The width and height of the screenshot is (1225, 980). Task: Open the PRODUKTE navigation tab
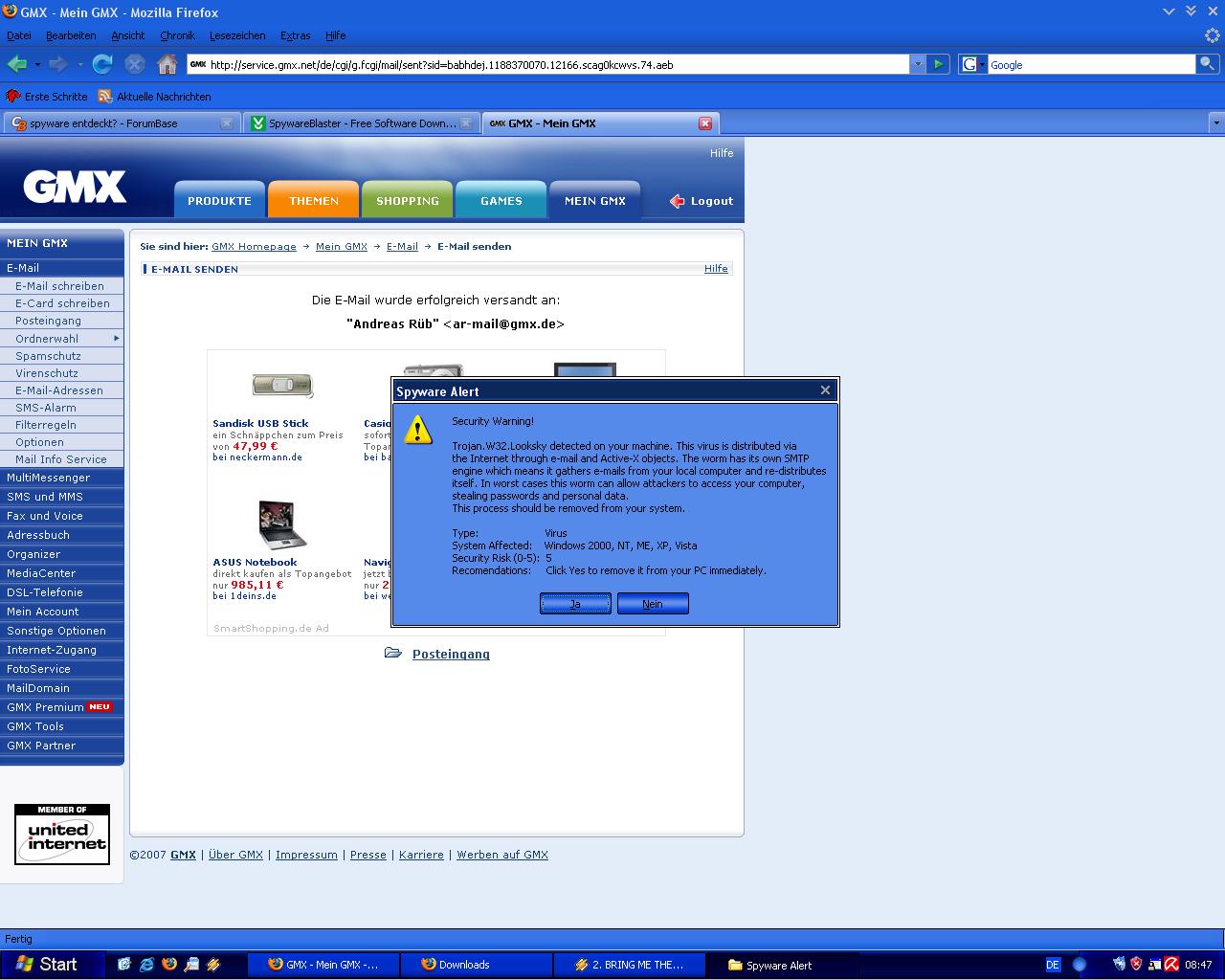tap(219, 200)
